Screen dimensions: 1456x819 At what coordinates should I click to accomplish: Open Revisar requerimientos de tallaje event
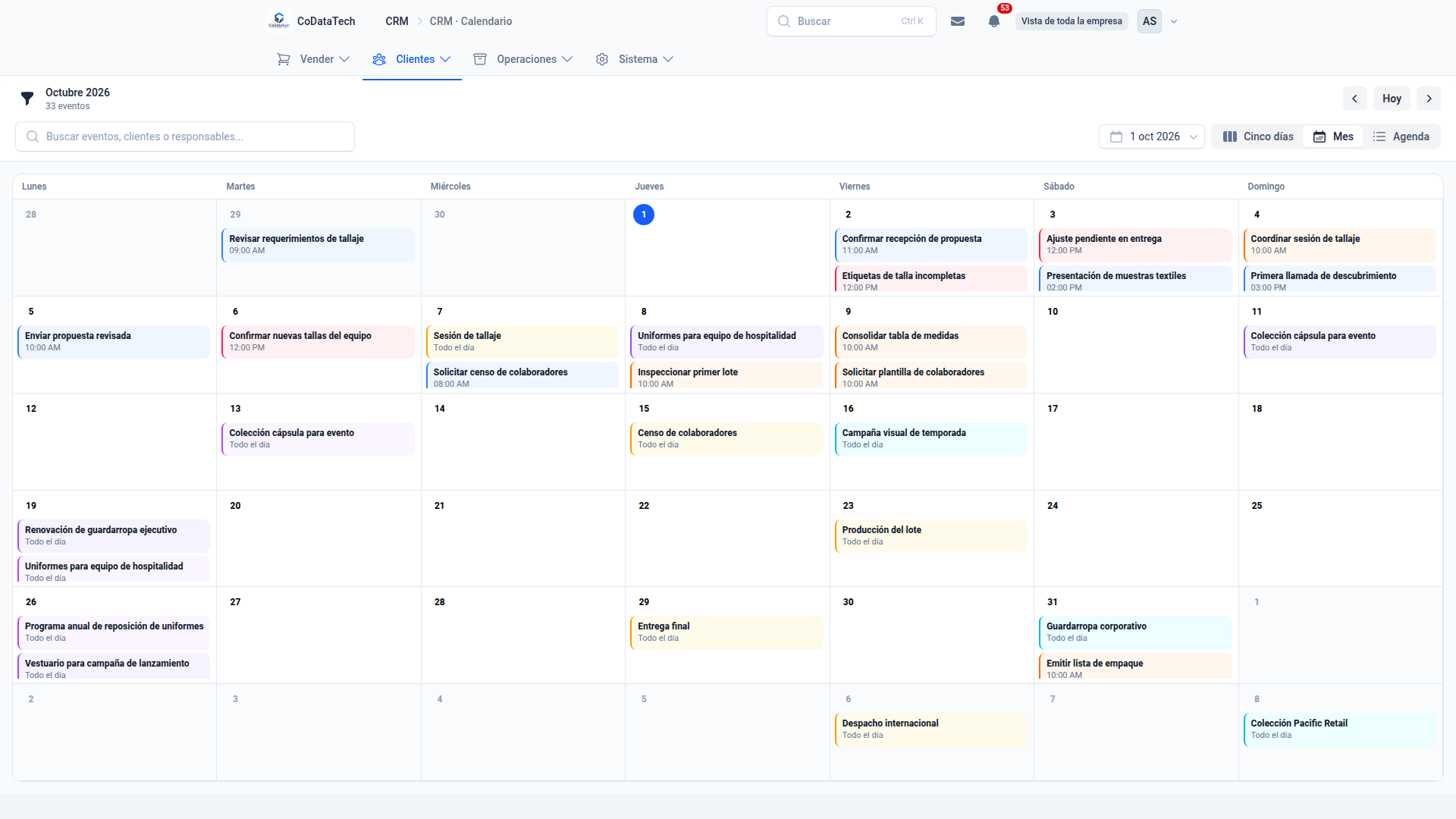click(318, 244)
